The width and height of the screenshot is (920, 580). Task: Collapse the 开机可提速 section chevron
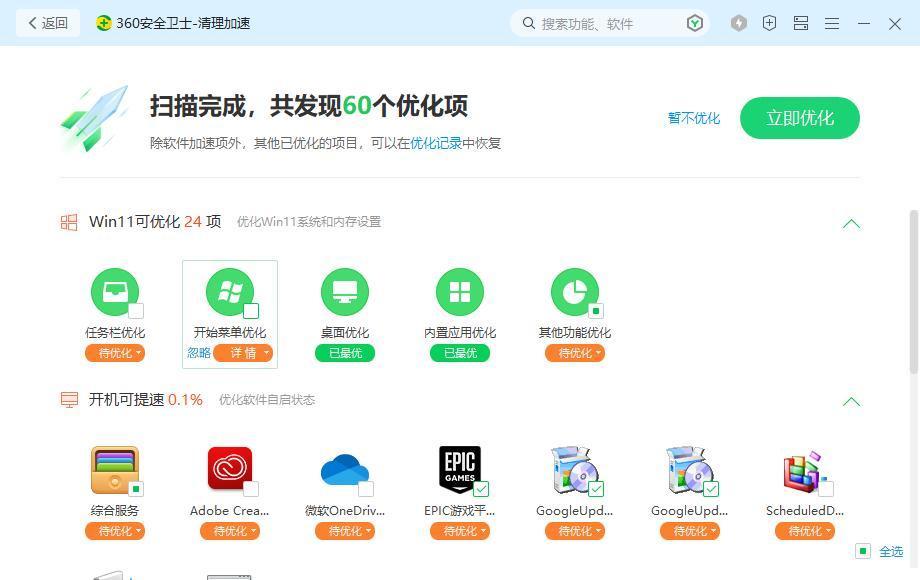[x=851, y=401]
